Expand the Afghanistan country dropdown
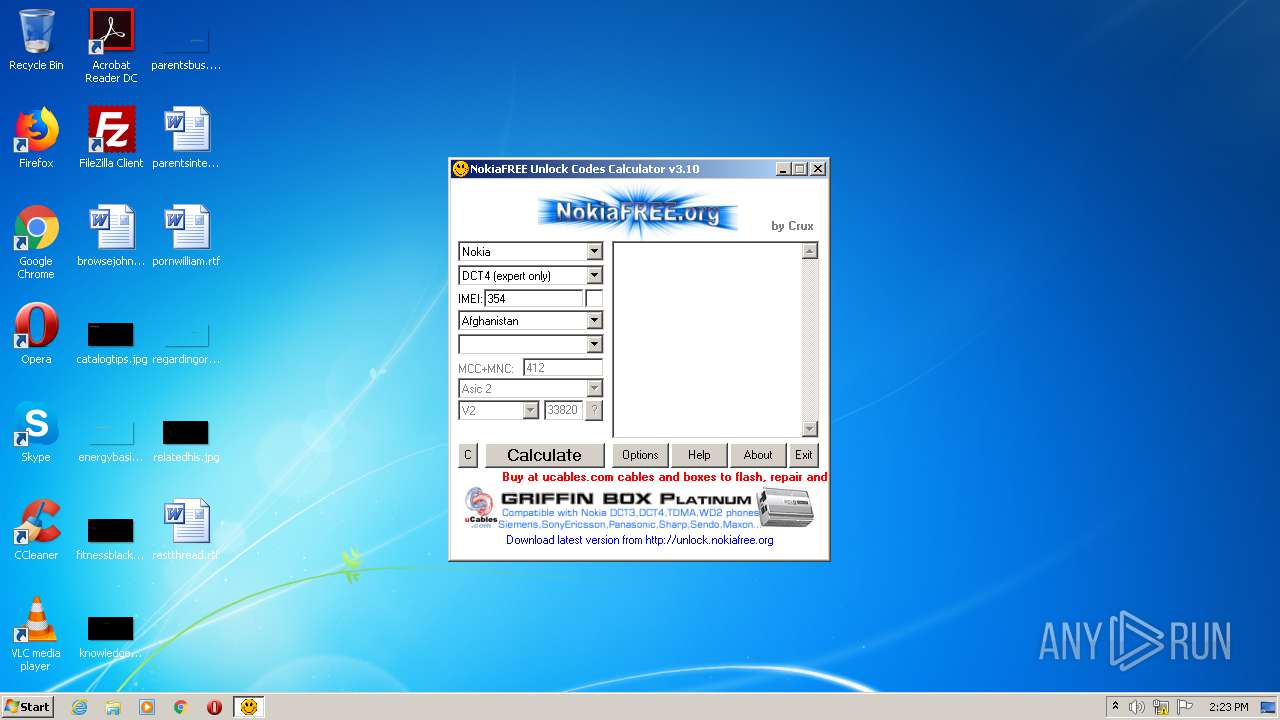The image size is (1280, 720). pyautogui.click(x=594, y=320)
